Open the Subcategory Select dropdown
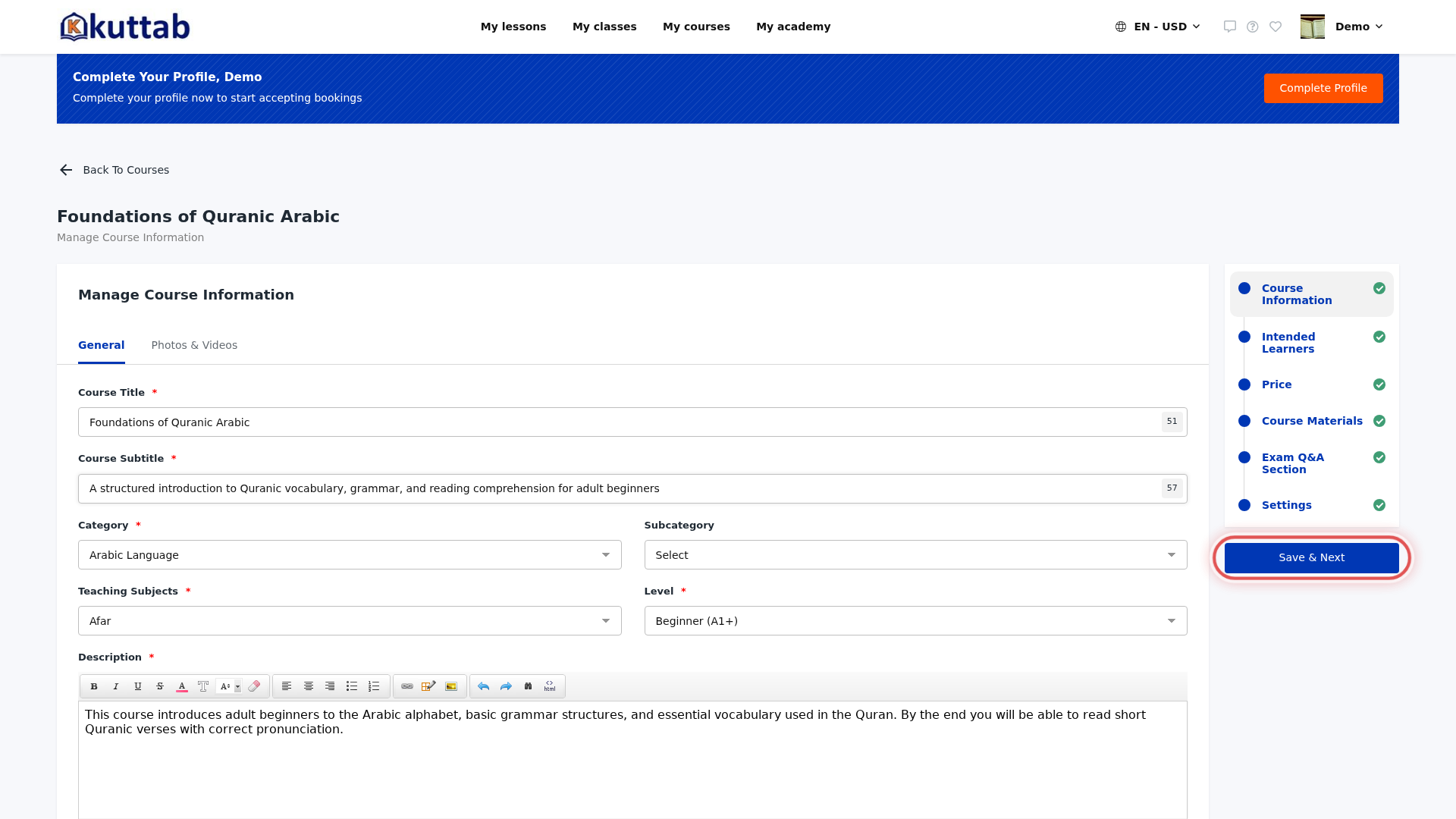The width and height of the screenshot is (1456, 819). click(x=915, y=555)
